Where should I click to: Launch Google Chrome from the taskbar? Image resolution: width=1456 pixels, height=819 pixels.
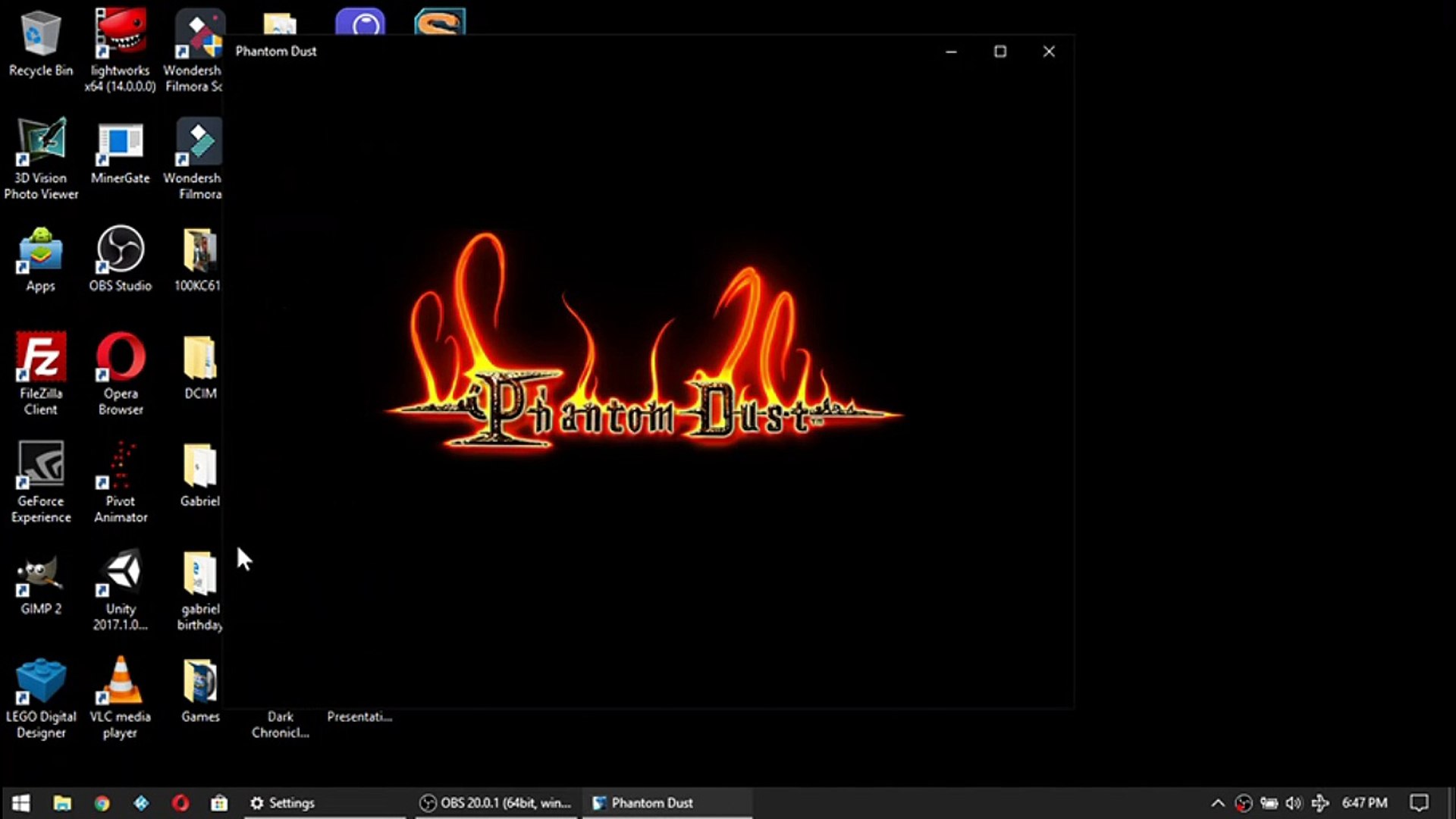102,803
